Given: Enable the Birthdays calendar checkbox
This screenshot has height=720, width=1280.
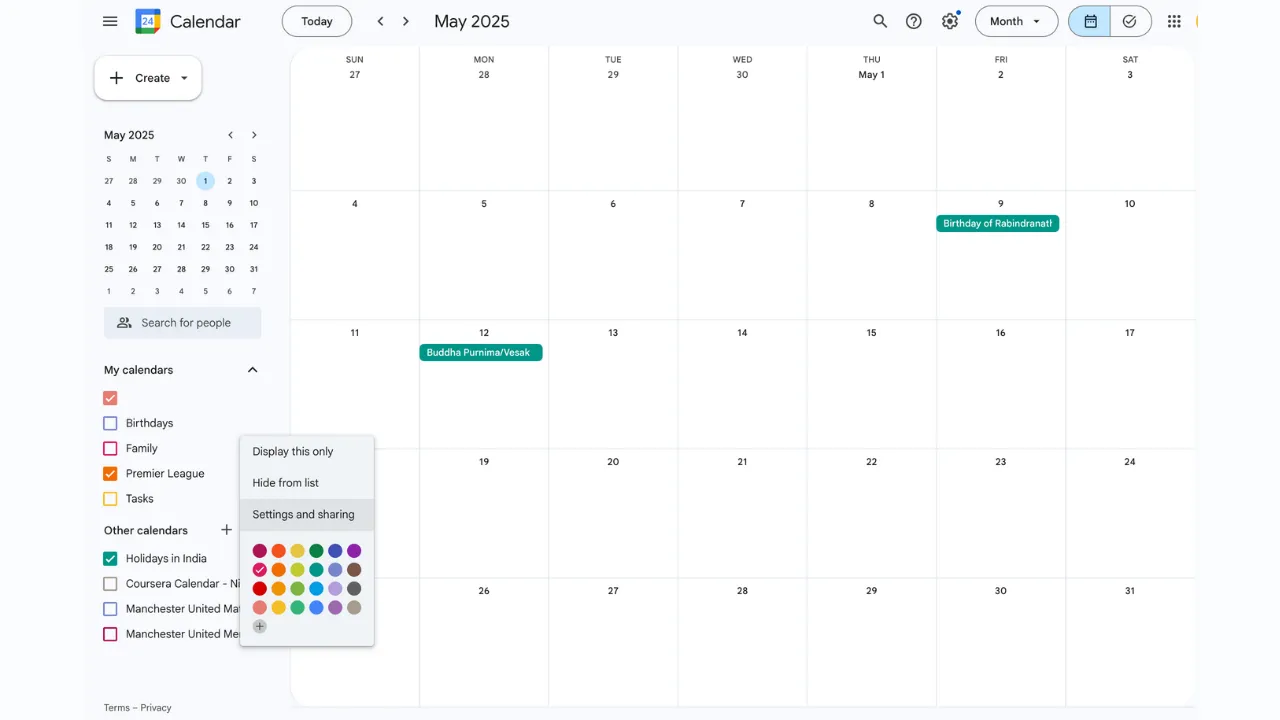Looking at the screenshot, I should [x=110, y=423].
